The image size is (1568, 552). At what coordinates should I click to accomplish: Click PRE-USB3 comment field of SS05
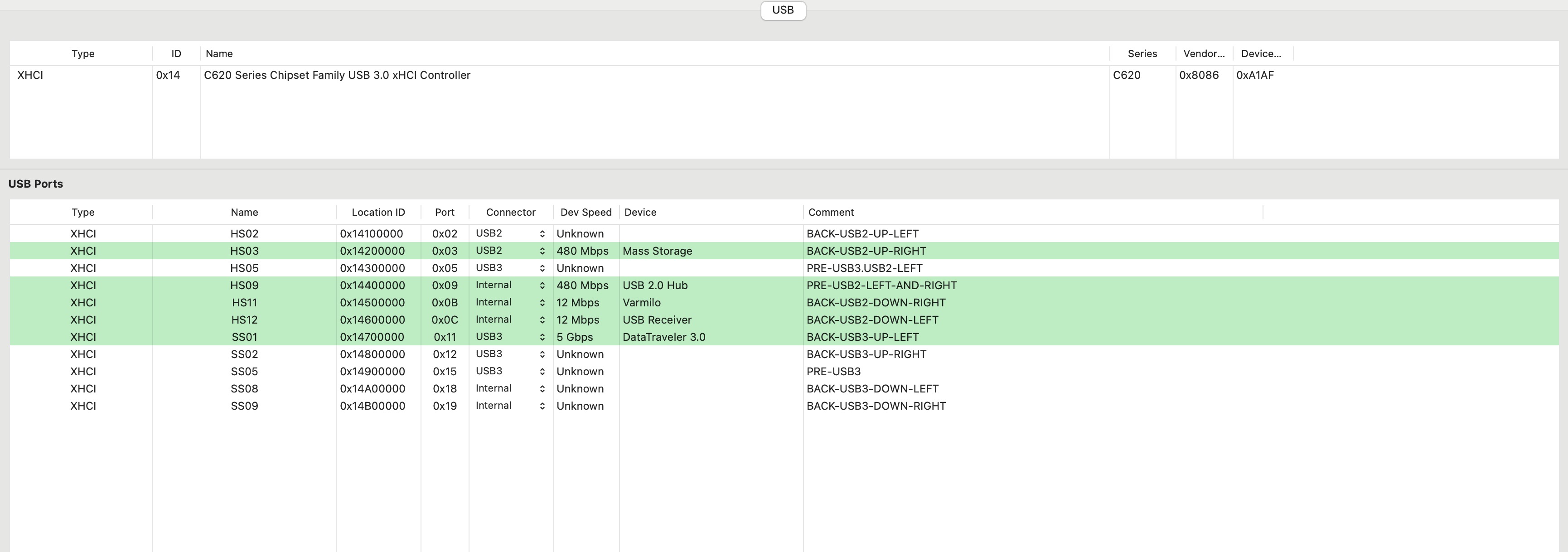833,371
